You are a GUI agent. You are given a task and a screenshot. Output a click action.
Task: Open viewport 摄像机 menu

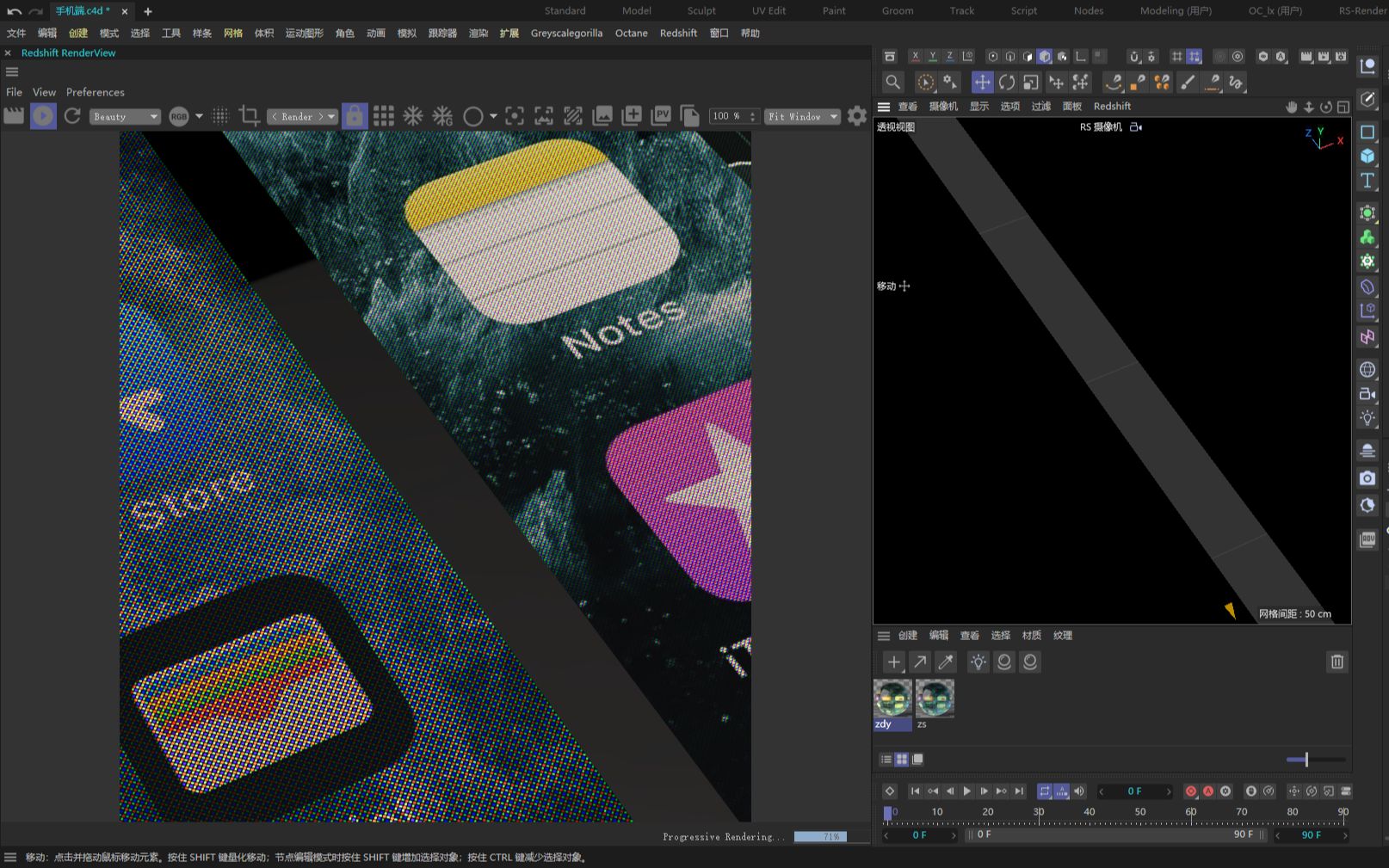[943, 106]
